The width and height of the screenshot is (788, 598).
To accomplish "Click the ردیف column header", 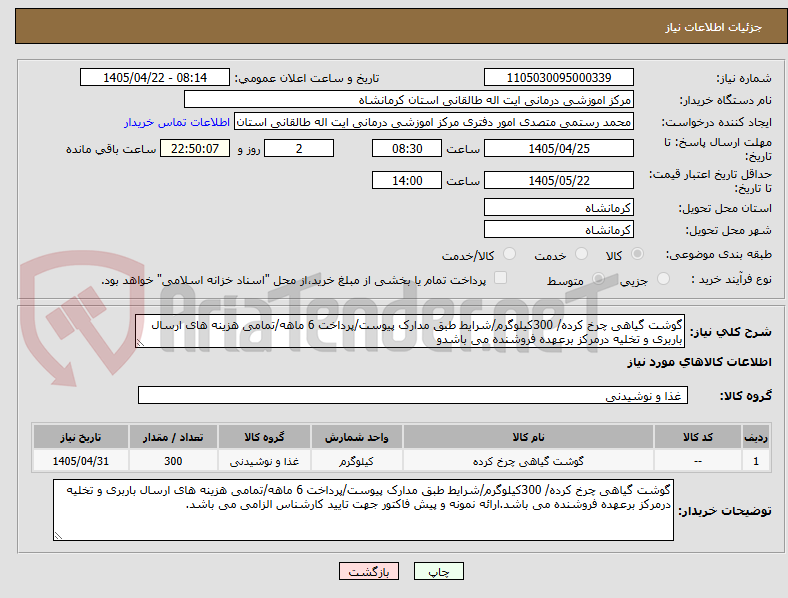I will tap(756, 437).
